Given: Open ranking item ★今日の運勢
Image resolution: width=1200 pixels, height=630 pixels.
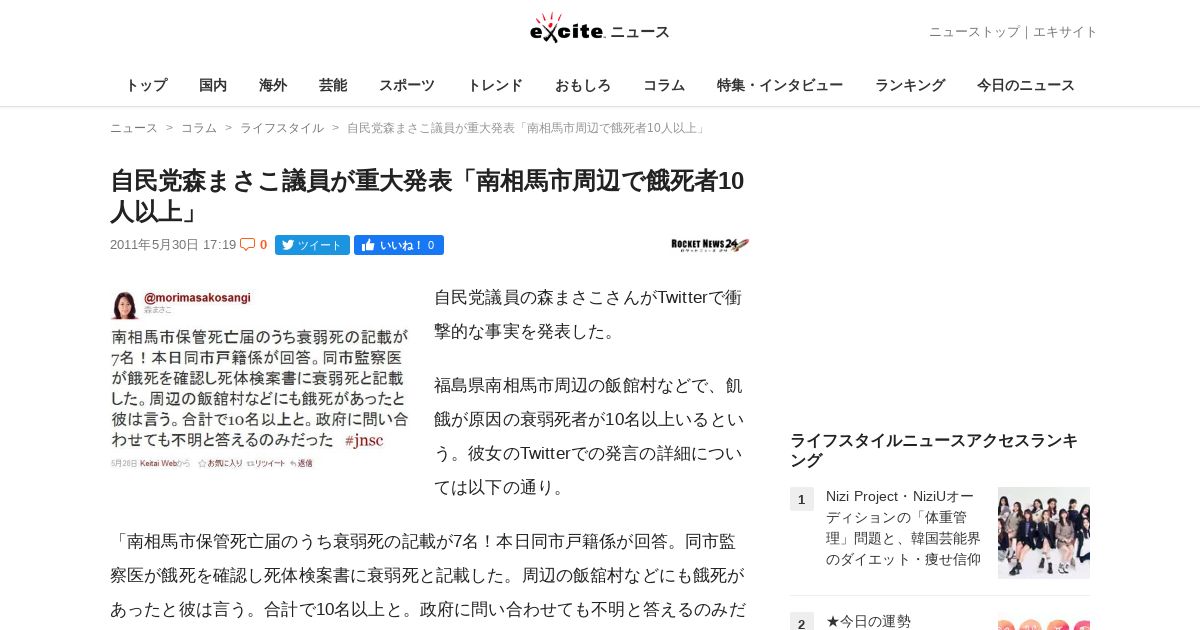Looking at the screenshot, I should tap(869, 621).
